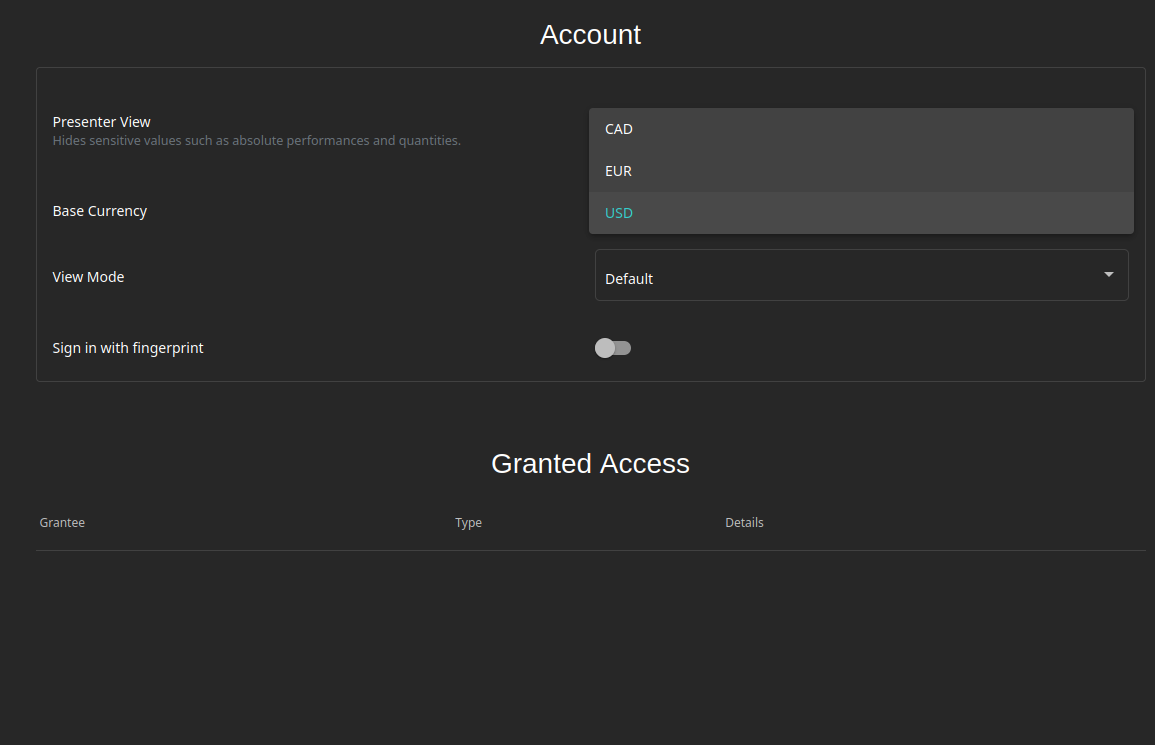Click the Granted Access section title
Screen dimensions: 1155x745
click(x=590, y=463)
